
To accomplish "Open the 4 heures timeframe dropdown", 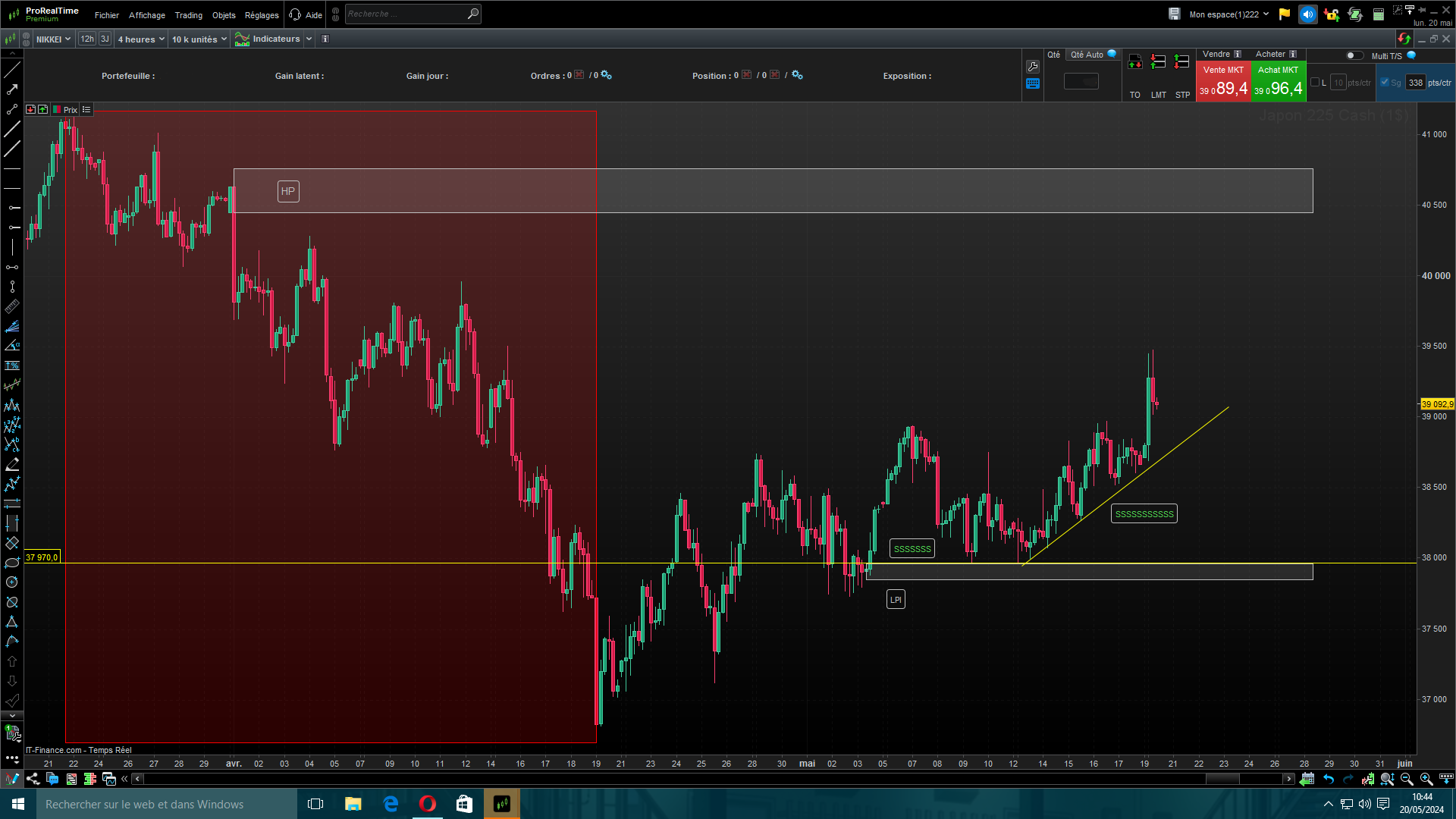I will click(x=141, y=39).
